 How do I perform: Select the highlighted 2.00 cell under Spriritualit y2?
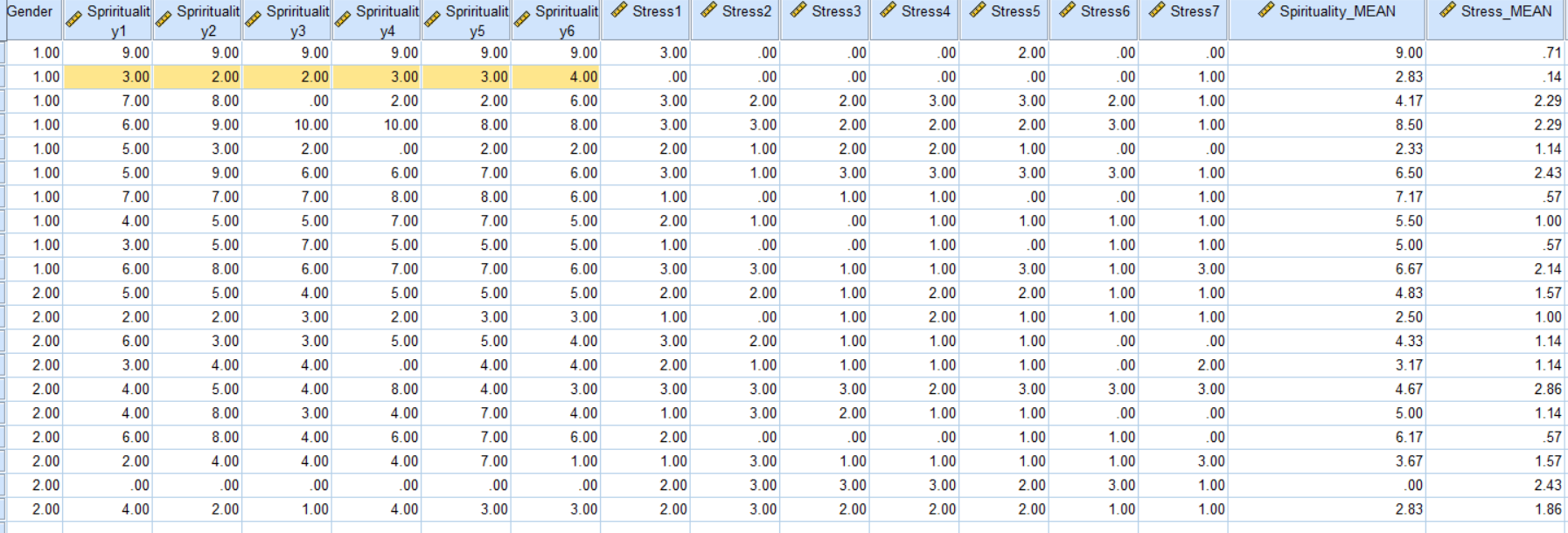click(198, 77)
